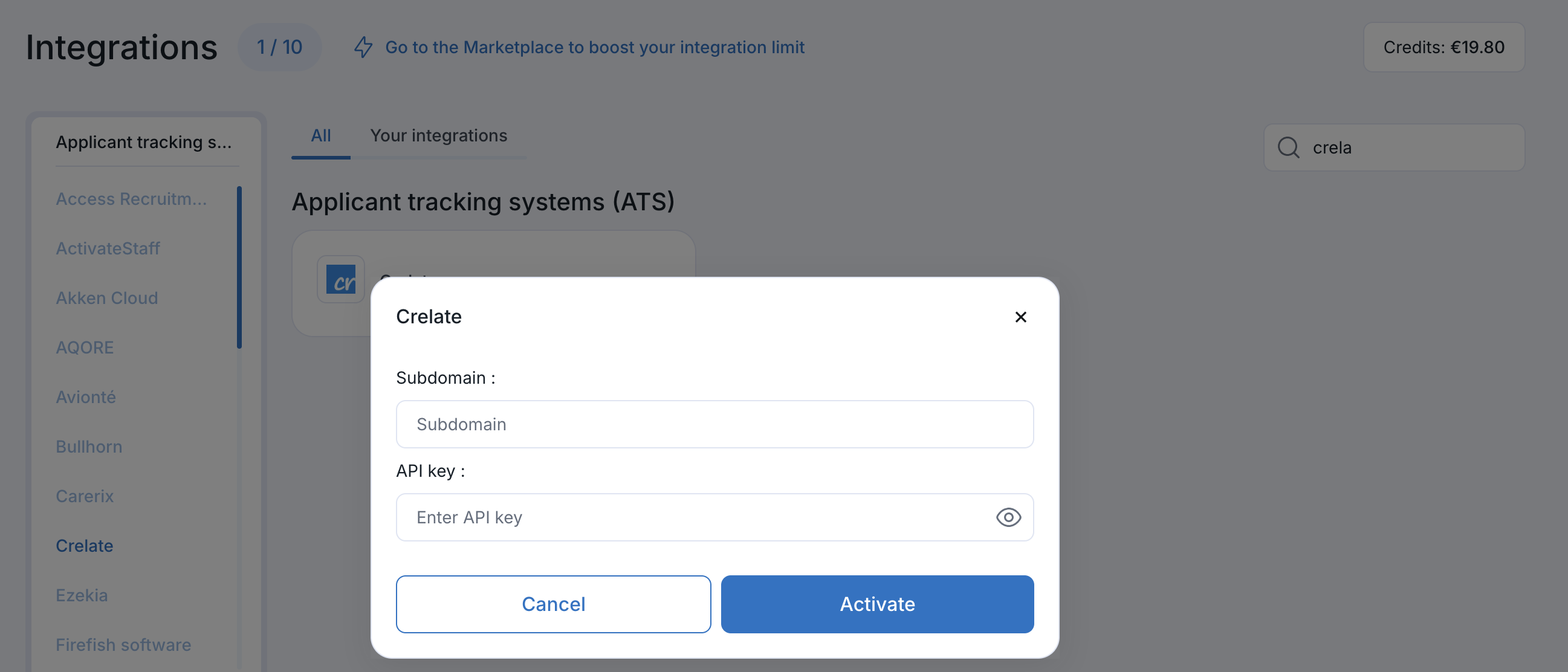The height and width of the screenshot is (672, 1568).
Task: Click the Crelate logo icon card
Action: click(341, 279)
